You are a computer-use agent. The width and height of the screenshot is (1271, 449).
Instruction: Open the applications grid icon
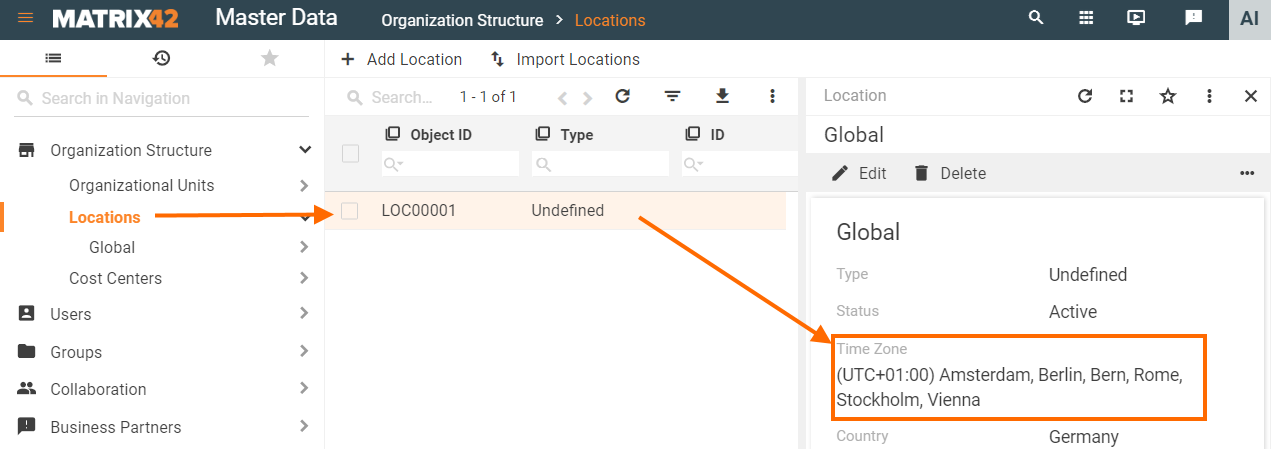pyautogui.click(x=1086, y=18)
